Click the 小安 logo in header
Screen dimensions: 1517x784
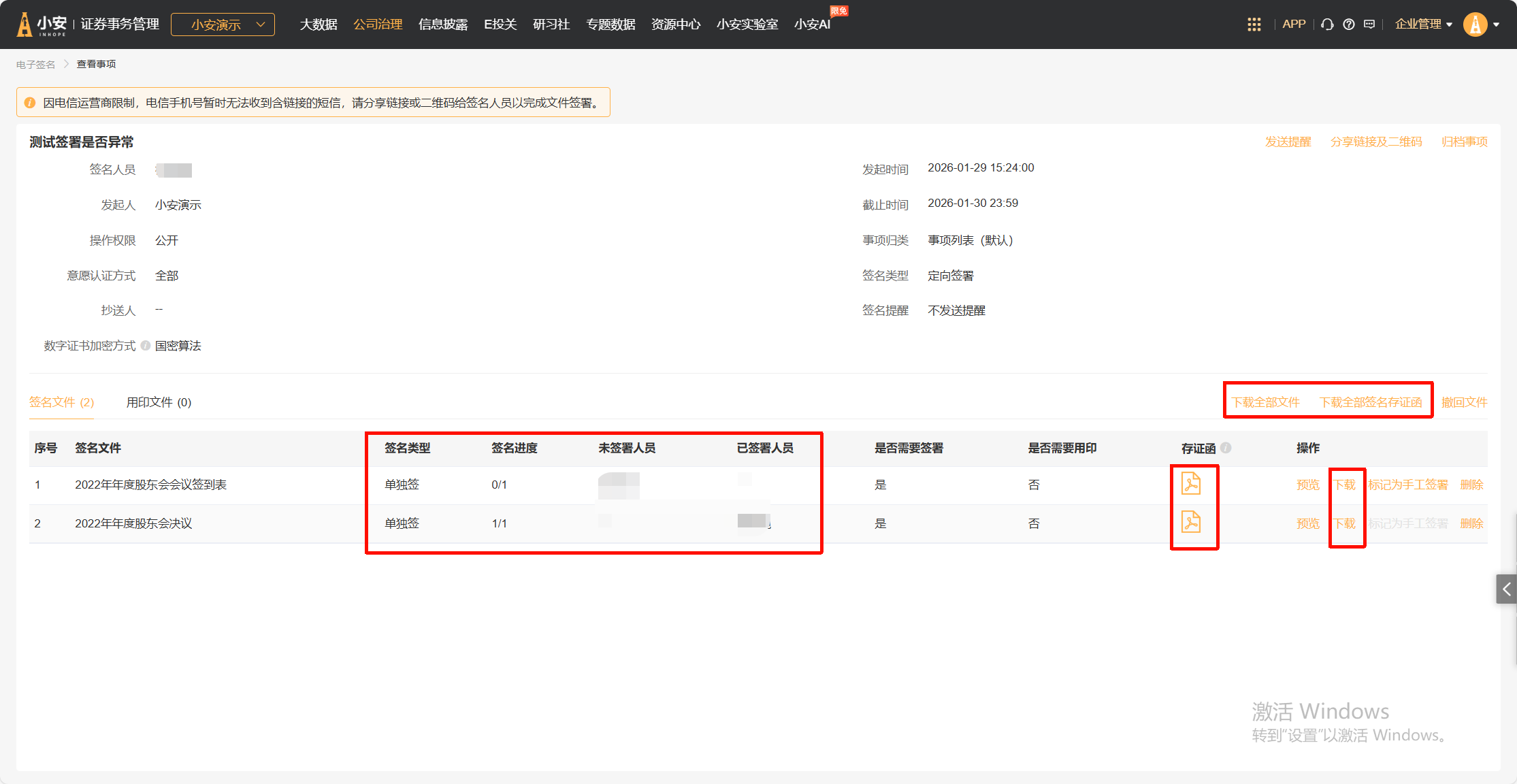click(42, 24)
